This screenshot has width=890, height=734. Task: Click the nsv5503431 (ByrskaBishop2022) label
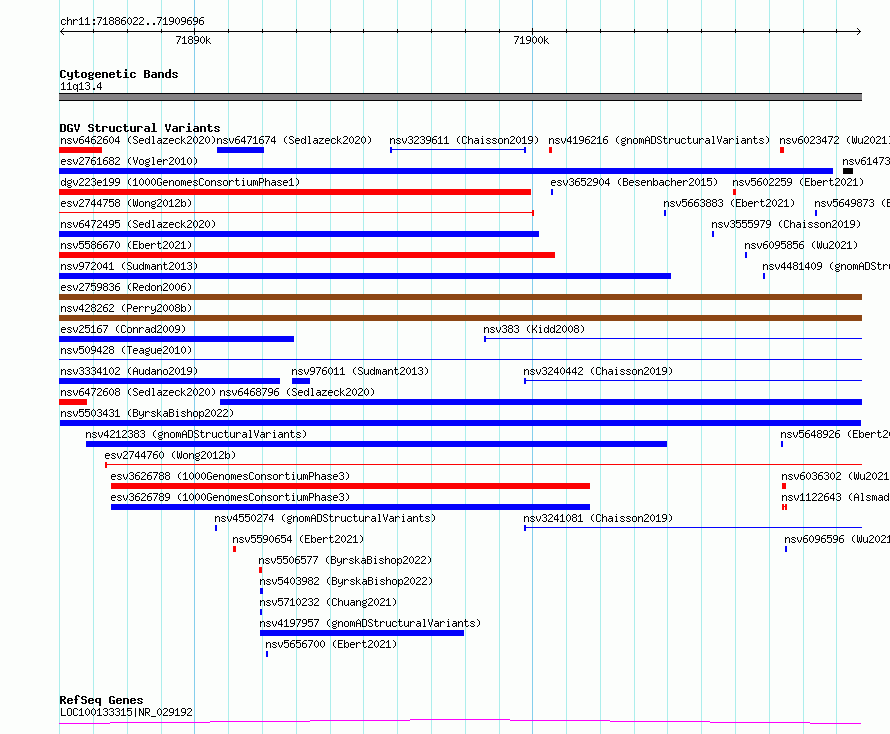[147, 413]
